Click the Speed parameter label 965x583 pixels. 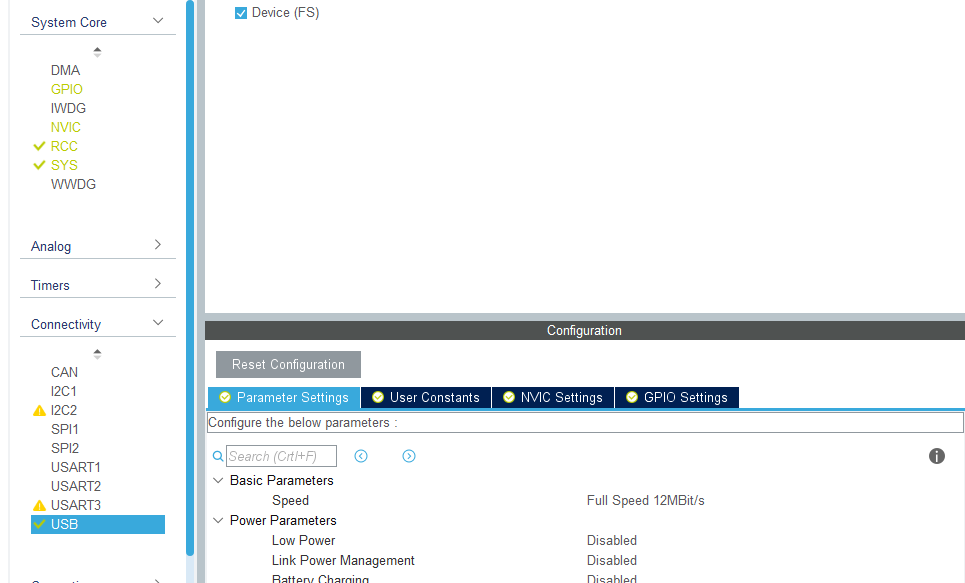[x=290, y=501]
